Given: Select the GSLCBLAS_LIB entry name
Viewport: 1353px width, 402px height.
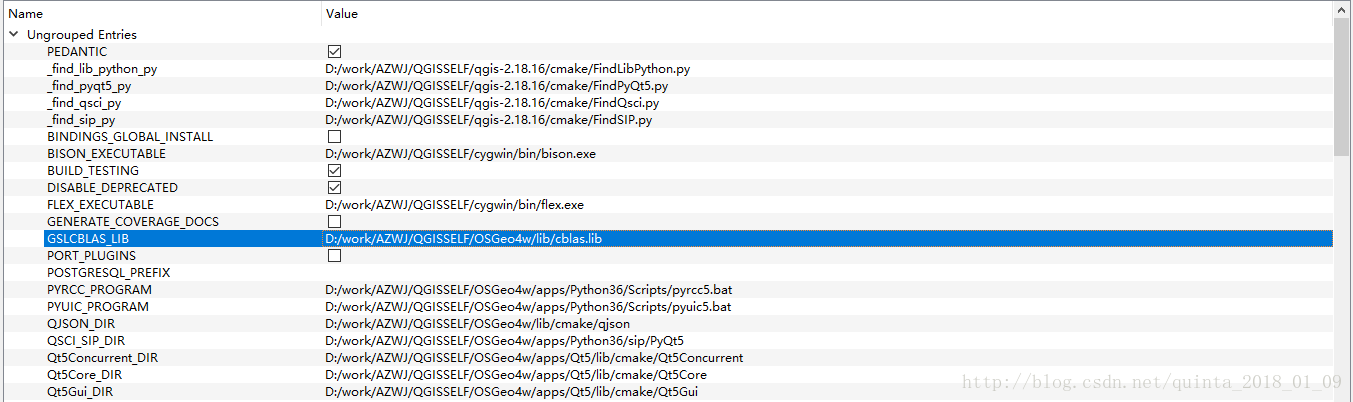Looking at the screenshot, I should click(x=88, y=239).
